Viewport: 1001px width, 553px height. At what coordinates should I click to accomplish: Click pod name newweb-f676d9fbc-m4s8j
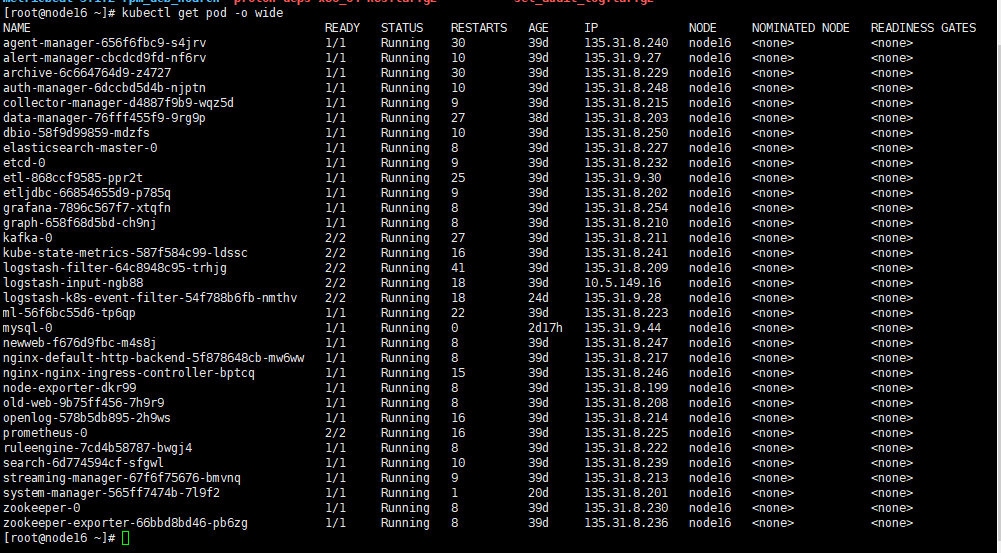click(x=80, y=343)
